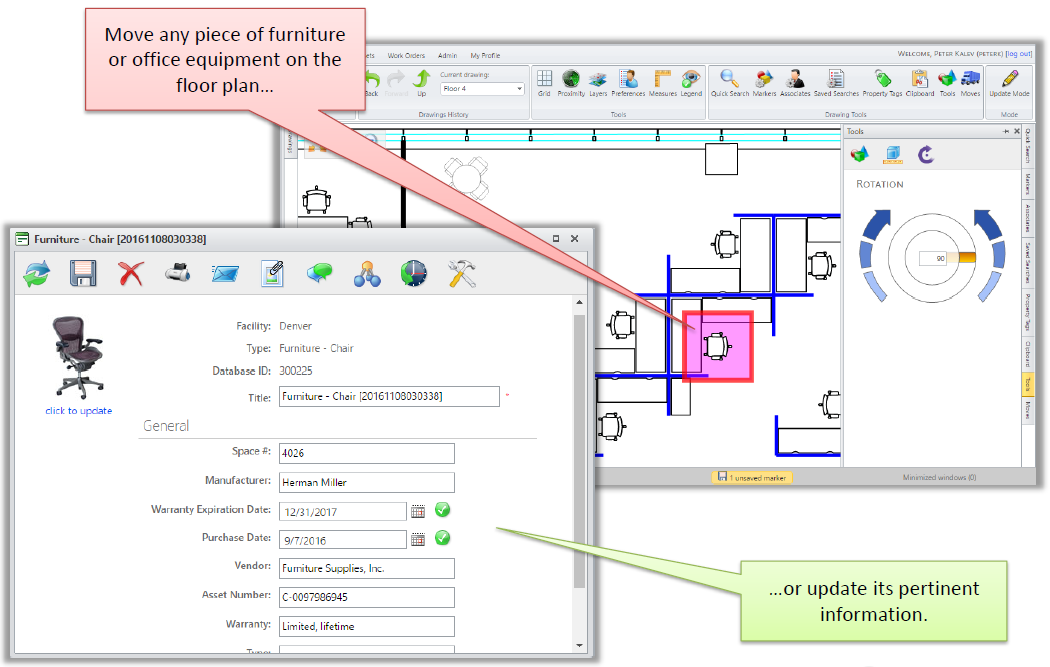Click the refresh icon in the Furniture dialog
The image size is (1050, 667).
coord(37,274)
